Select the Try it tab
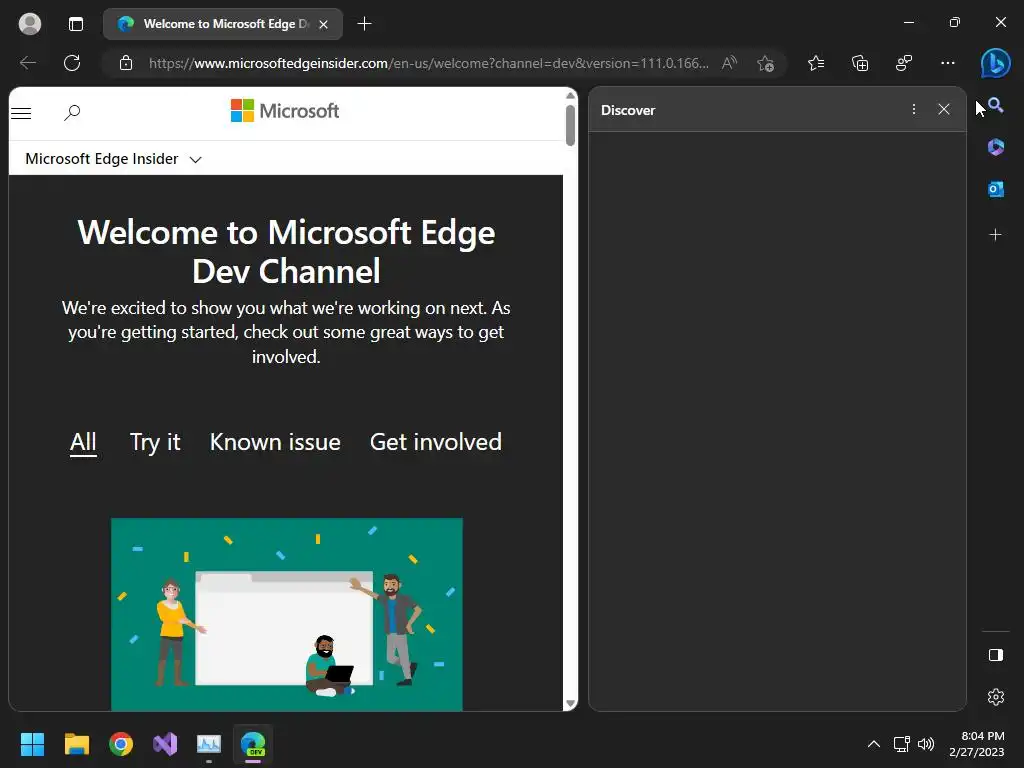The height and width of the screenshot is (768, 1024). point(155,442)
